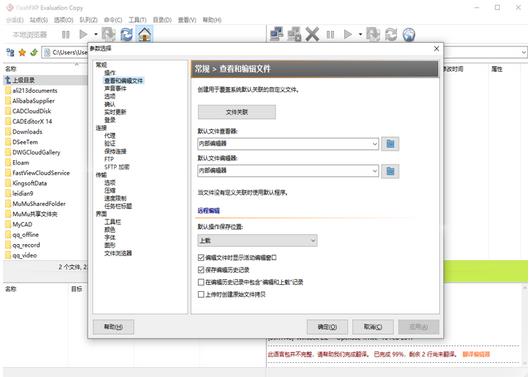The height and width of the screenshot is (377, 530).
Task: Click the right pane play transfer icon
Action: [348, 34]
